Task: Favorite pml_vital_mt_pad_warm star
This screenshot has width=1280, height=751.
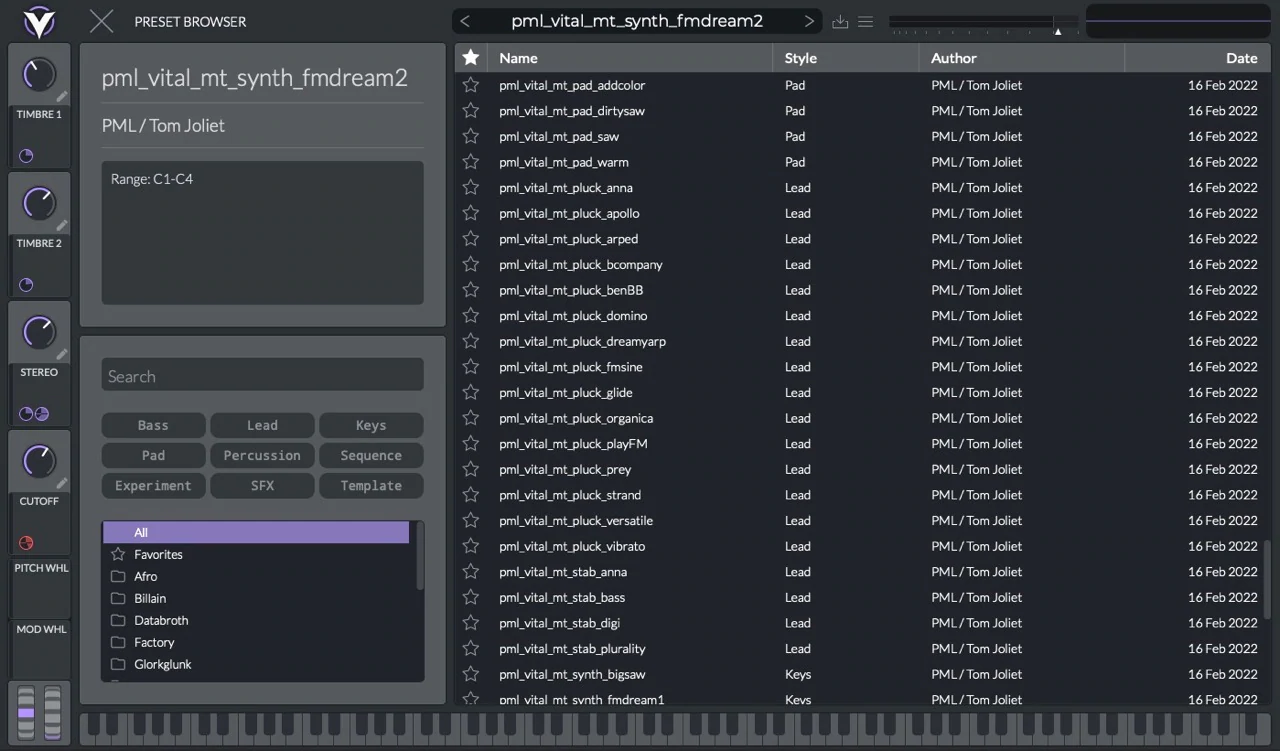Action: click(470, 162)
